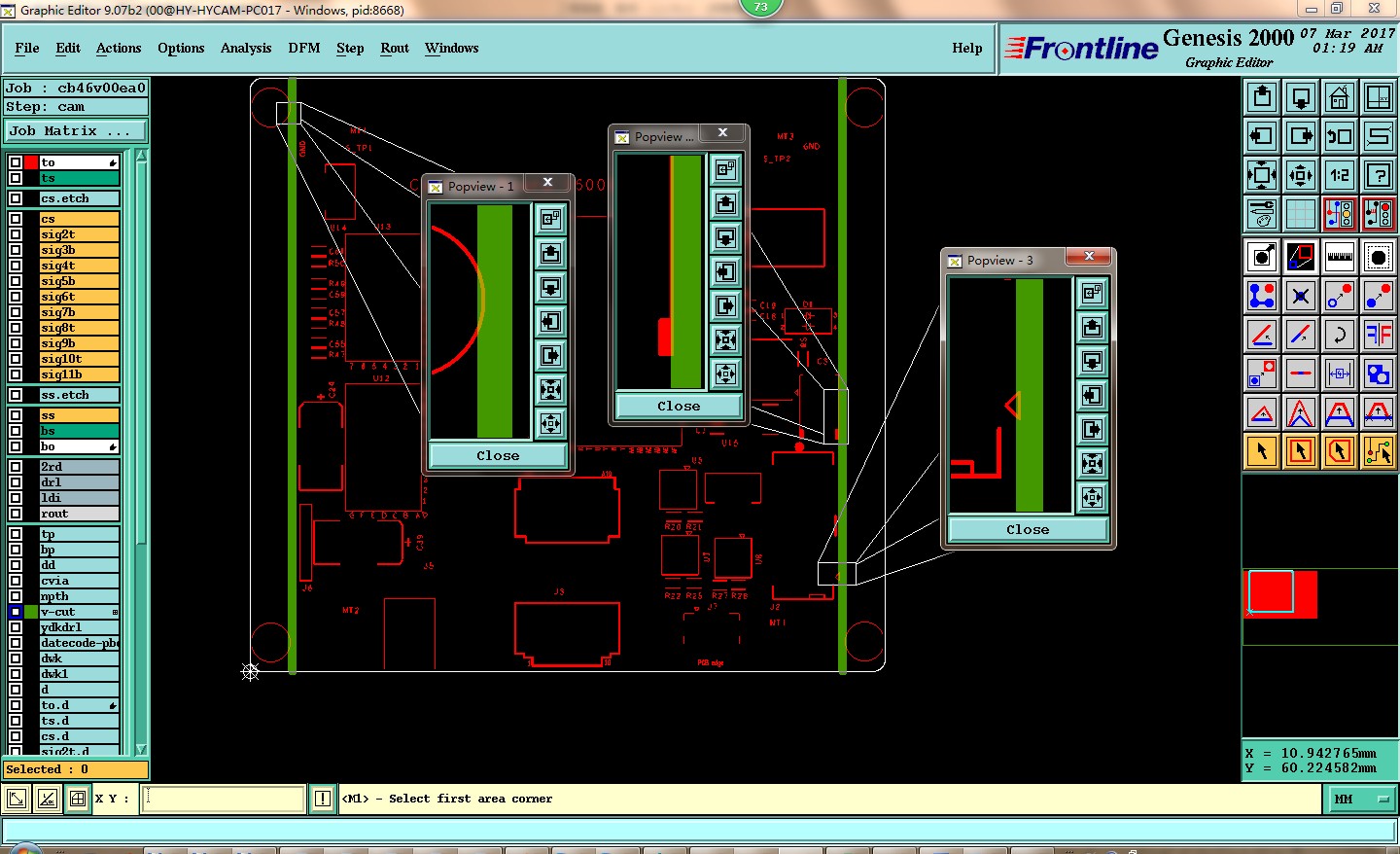
Task: Open the Actions menu
Action: 119,48
